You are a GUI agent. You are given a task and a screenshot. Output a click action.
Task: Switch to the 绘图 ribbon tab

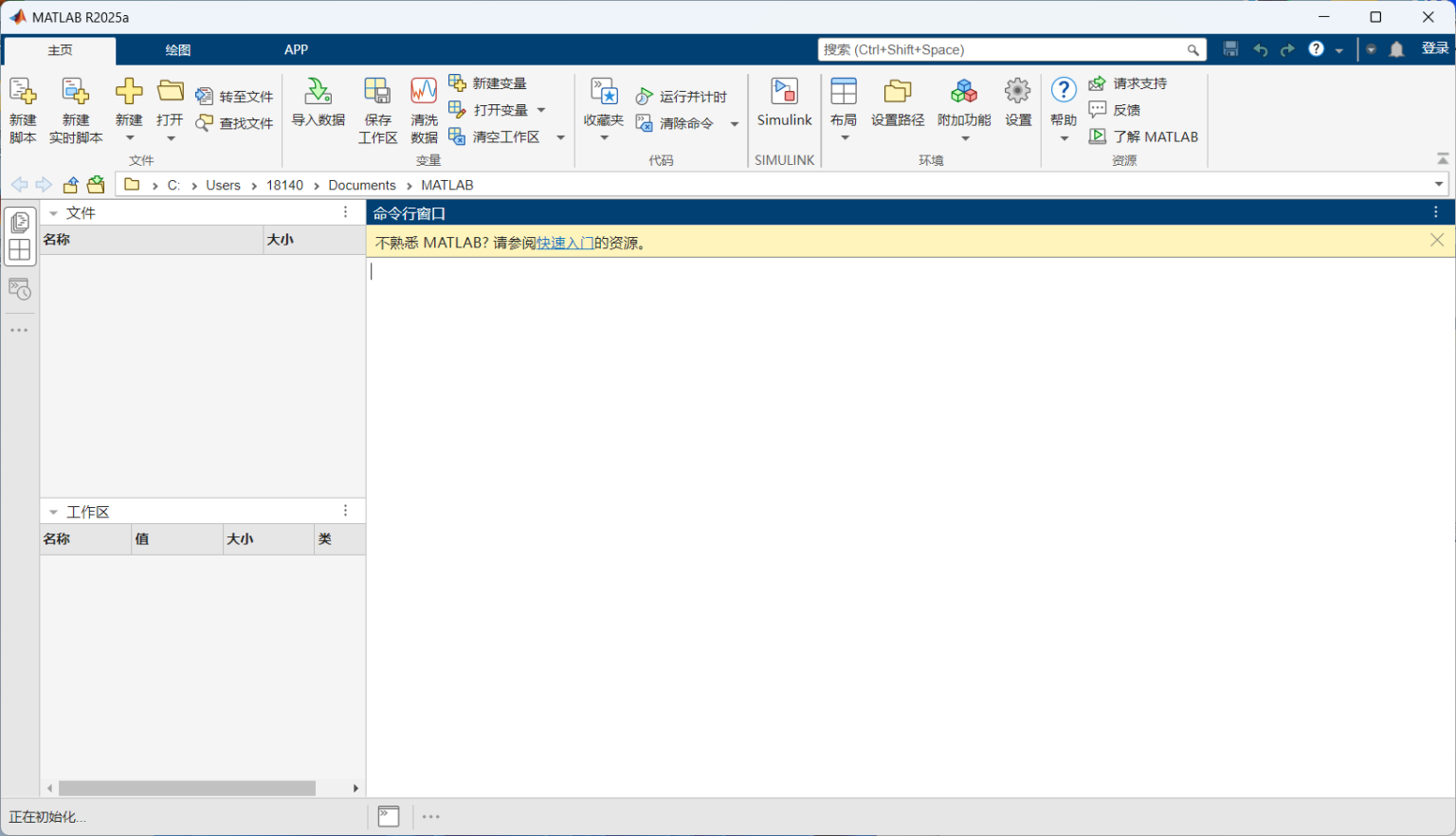(x=176, y=49)
